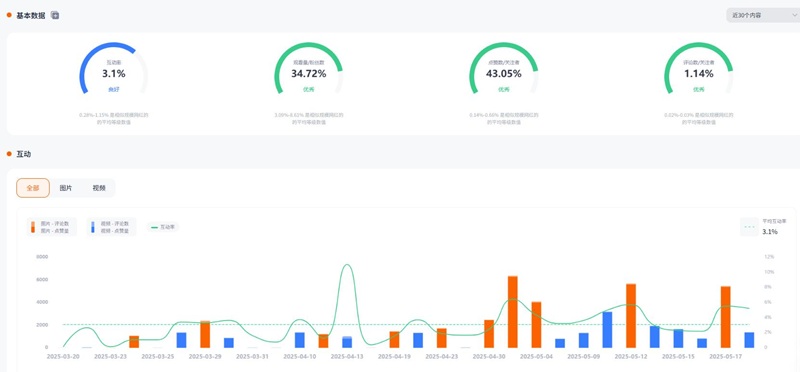Switch to the 视频 tab

point(99,188)
